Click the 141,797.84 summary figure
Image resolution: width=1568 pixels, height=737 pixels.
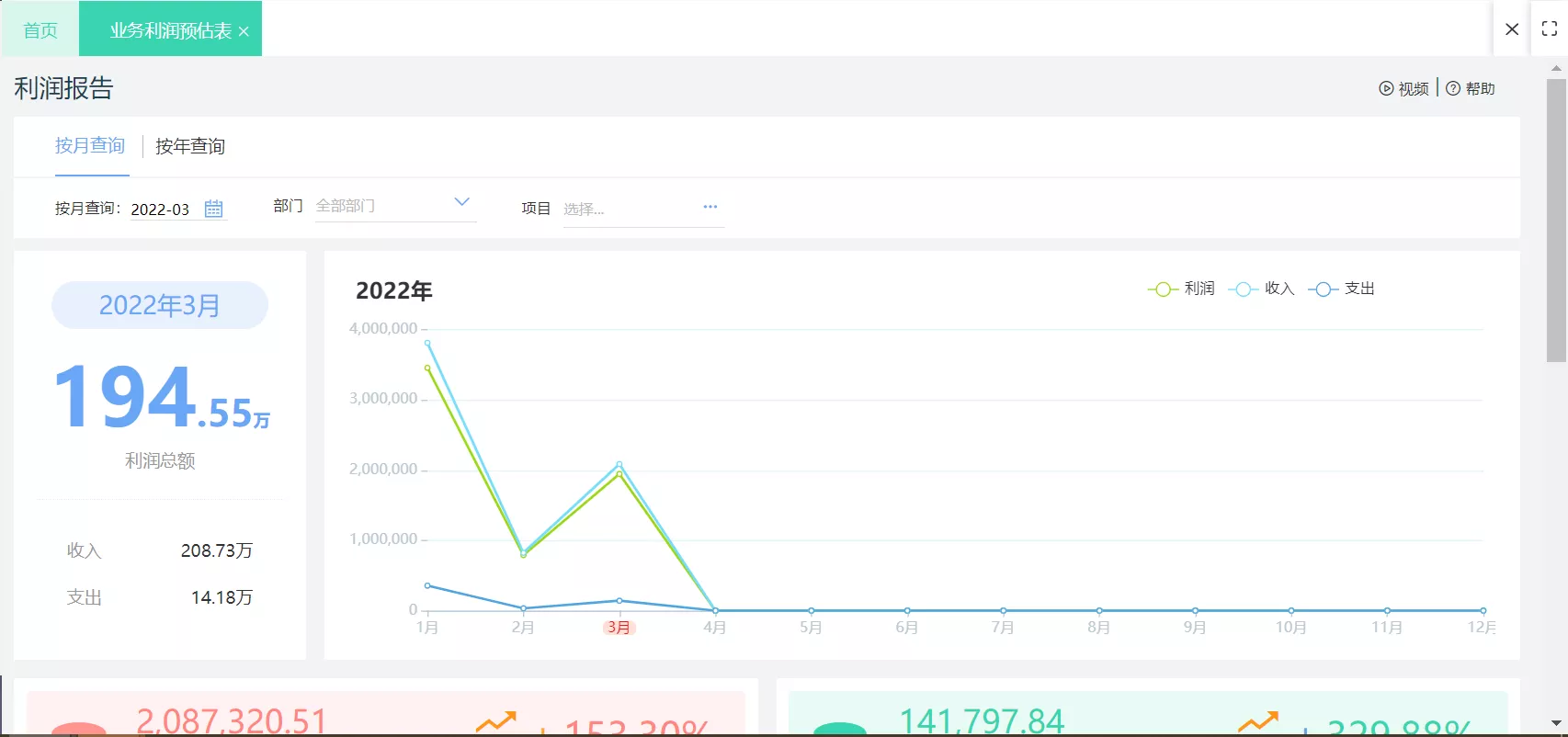coord(982,721)
